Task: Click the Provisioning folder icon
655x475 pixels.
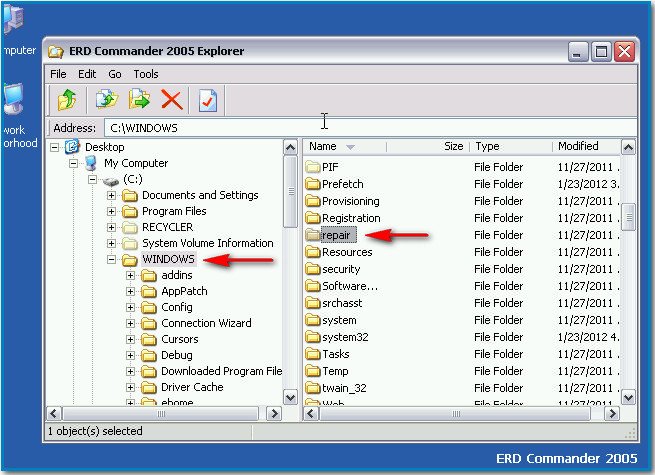Action: point(312,201)
